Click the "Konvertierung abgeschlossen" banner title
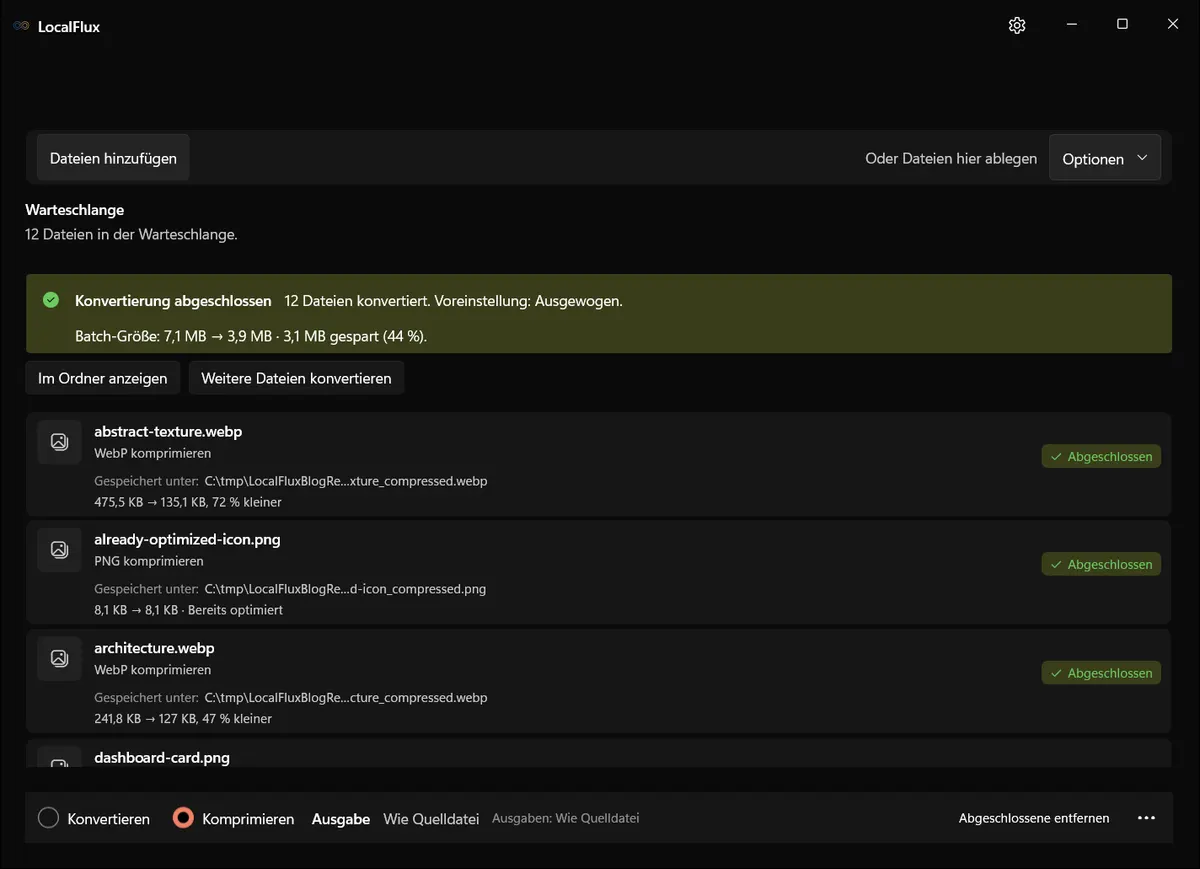 pos(173,300)
